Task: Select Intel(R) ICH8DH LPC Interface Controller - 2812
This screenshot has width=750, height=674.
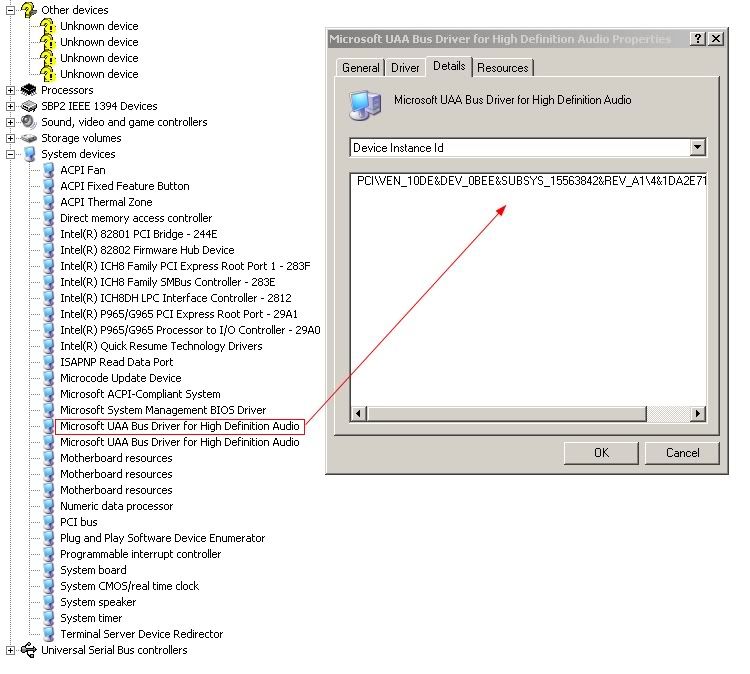Action: click(x=176, y=298)
